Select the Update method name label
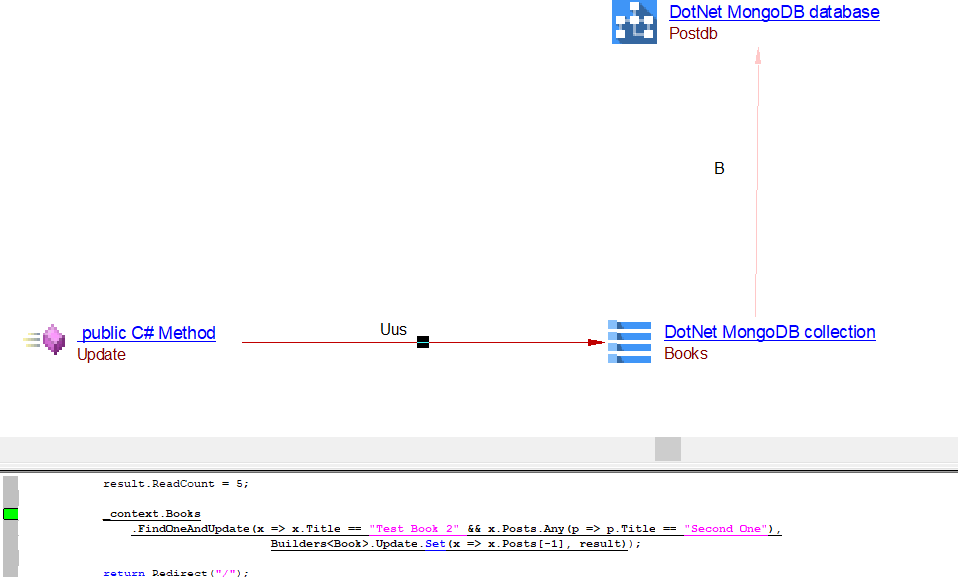This screenshot has height=577, width=958. [101, 355]
